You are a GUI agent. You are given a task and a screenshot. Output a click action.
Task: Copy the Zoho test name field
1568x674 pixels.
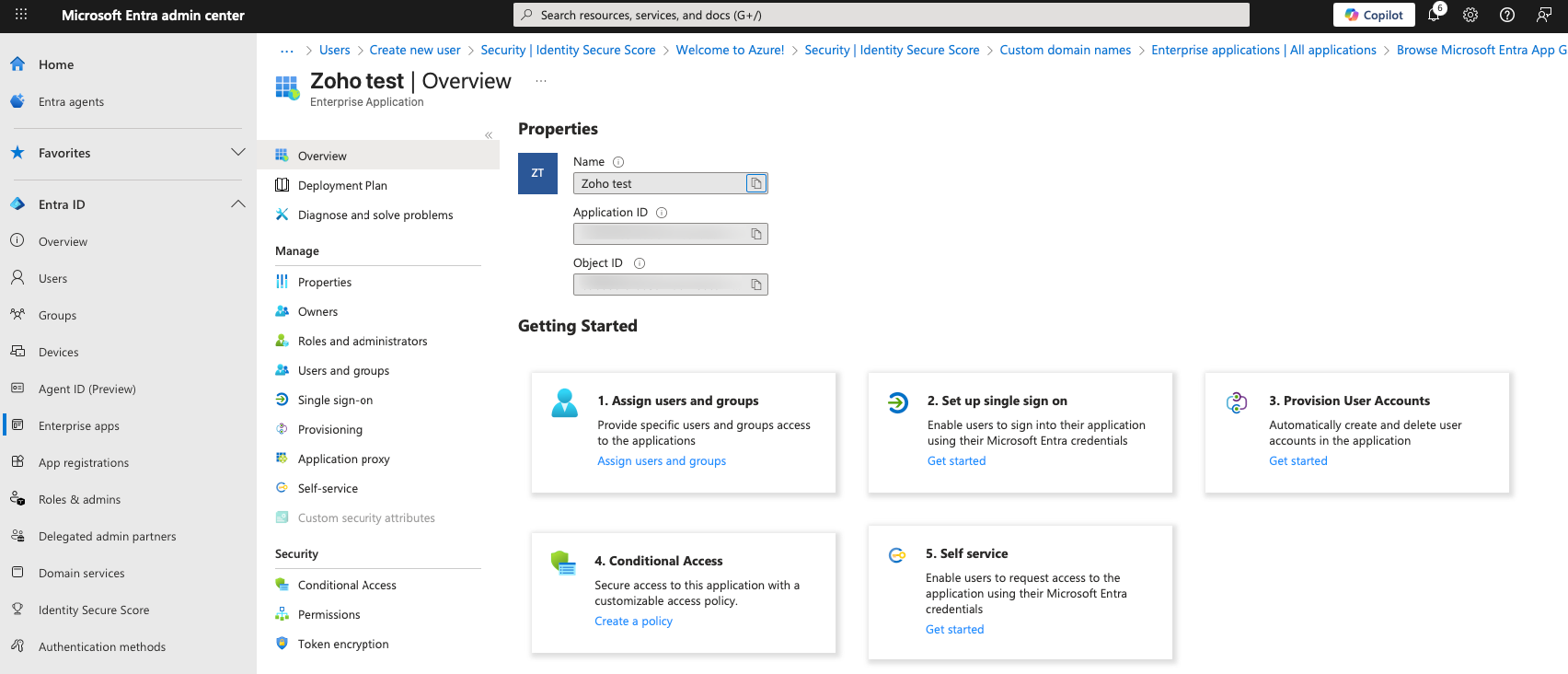coord(755,183)
